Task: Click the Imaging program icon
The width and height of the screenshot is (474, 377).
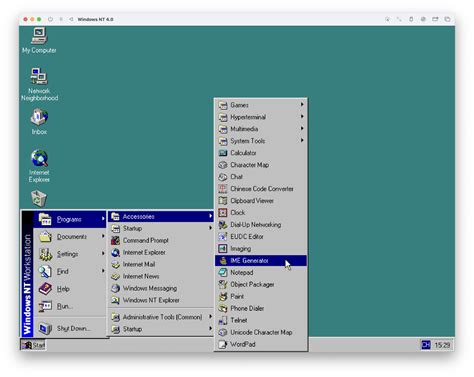Action: [223, 249]
